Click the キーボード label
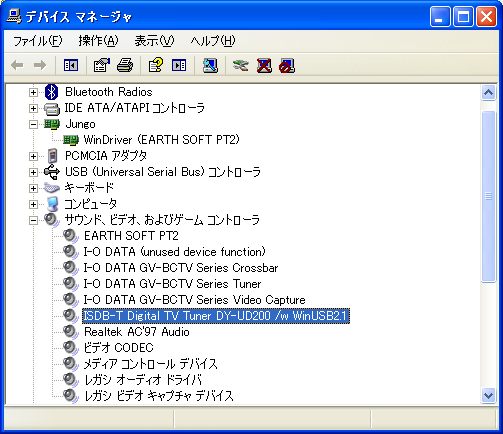The height and width of the screenshot is (434, 503). pyautogui.click(x=89, y=188)
